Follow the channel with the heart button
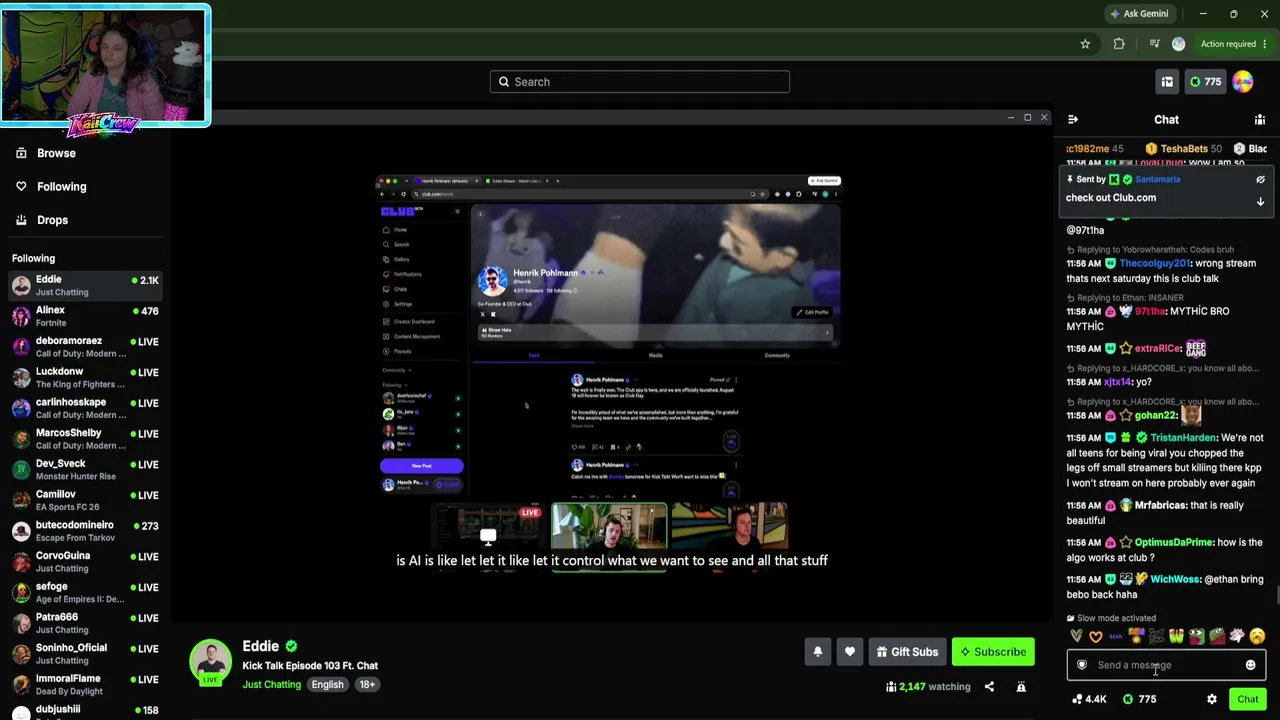Screen dimensions: 1280x720 (x=850, y=652)
